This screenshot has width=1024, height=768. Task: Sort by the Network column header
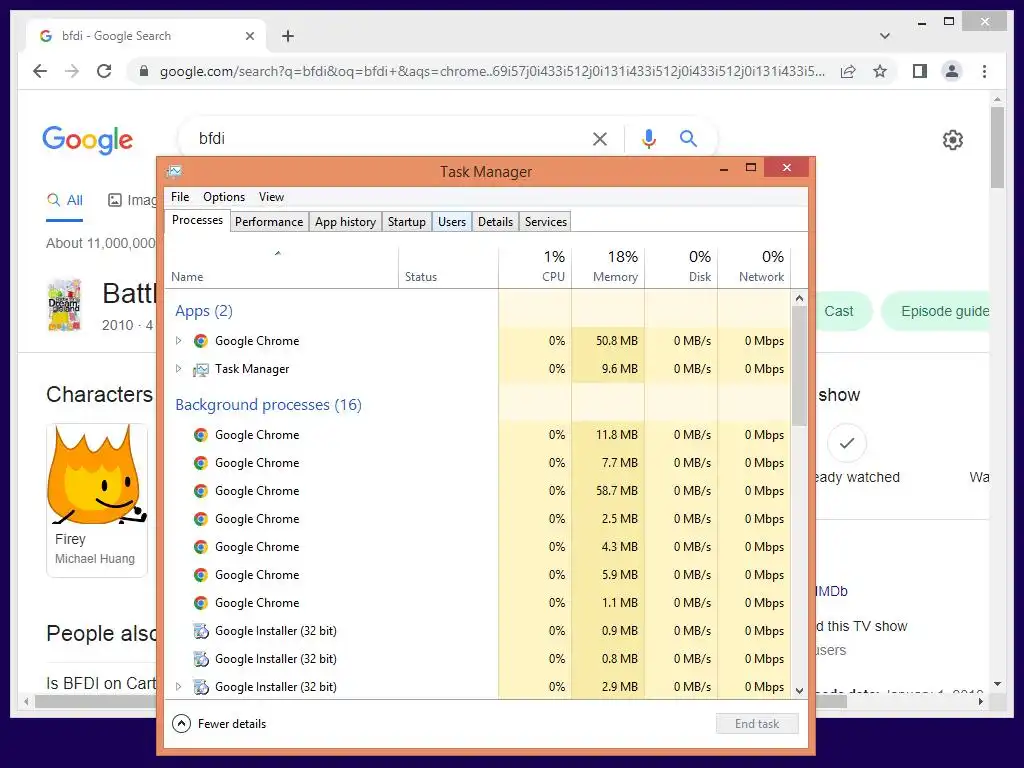coord(754,268)
